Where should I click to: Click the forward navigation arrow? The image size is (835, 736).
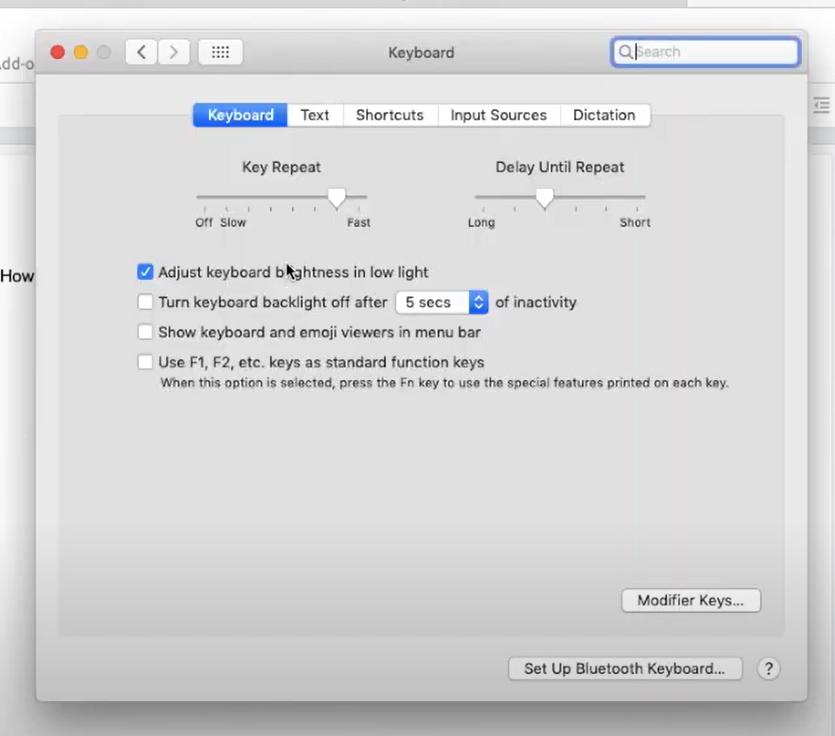pyautogui.click(x=174, y=52)
